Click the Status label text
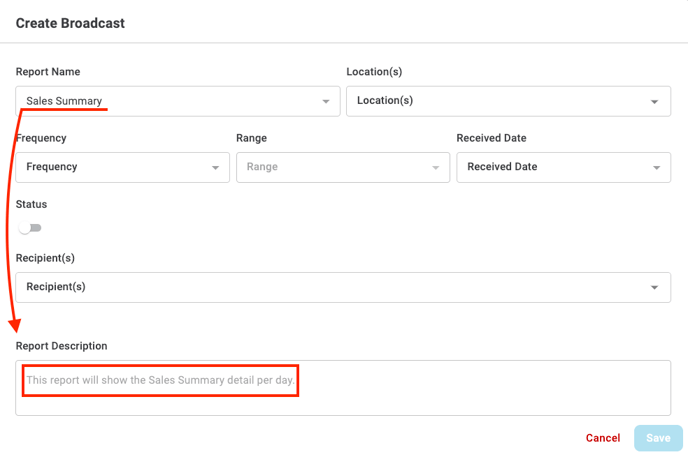688x457 pixels. [31, 204]
